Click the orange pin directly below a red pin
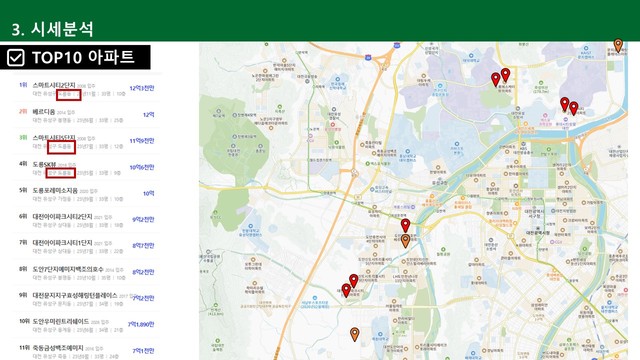This screenshot has height=360, width=640. [x=405, y=241]
